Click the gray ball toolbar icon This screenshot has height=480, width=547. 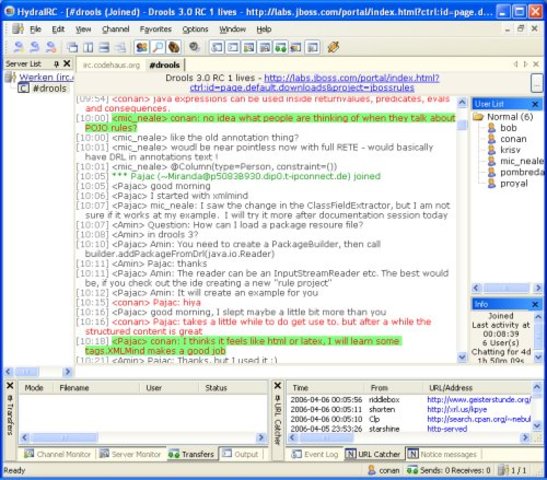194,47
